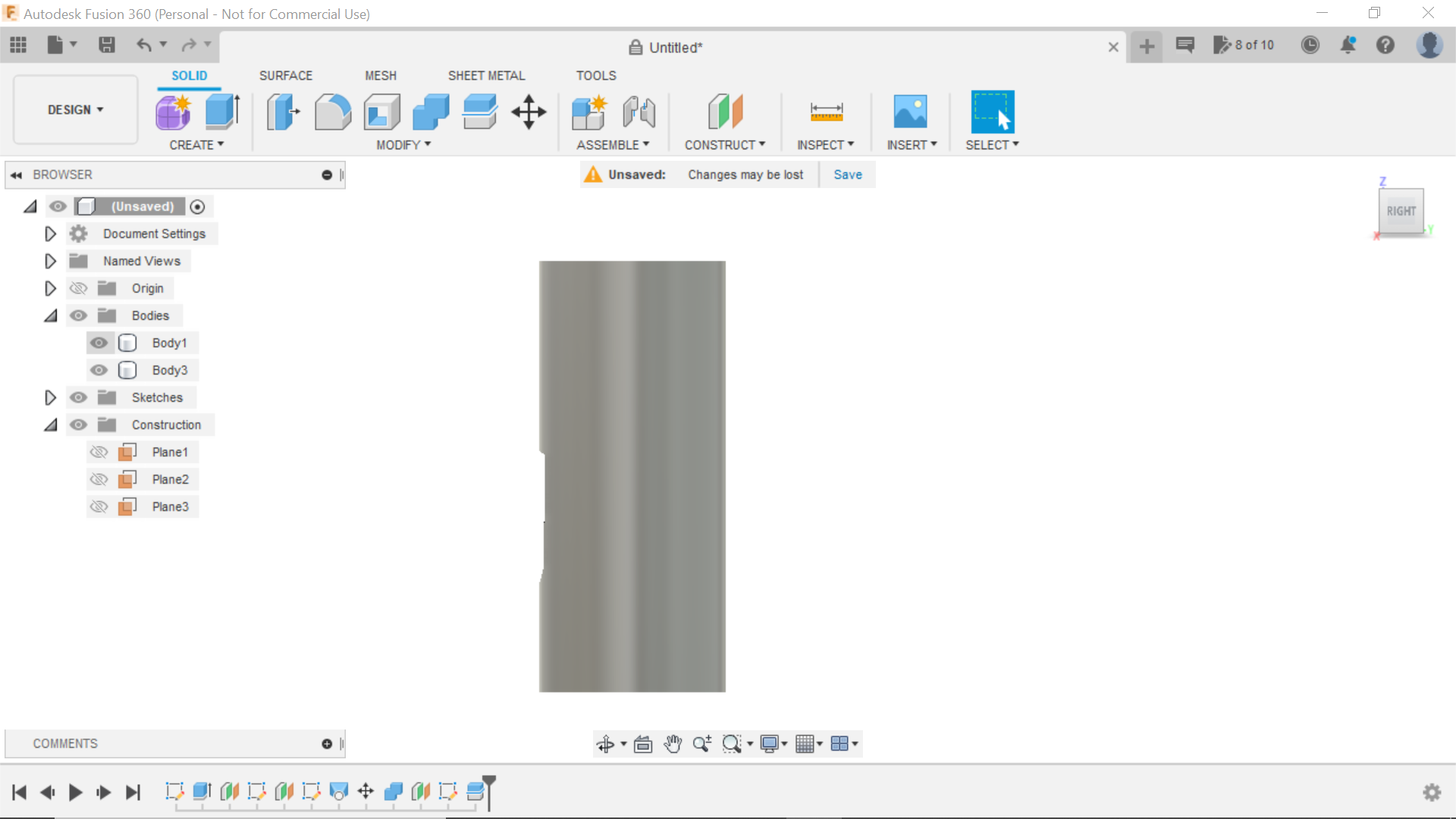The width and height of the screenshot is (1456, 819).
Task: Toggle visibility of Body3
Action: point(98,370)
